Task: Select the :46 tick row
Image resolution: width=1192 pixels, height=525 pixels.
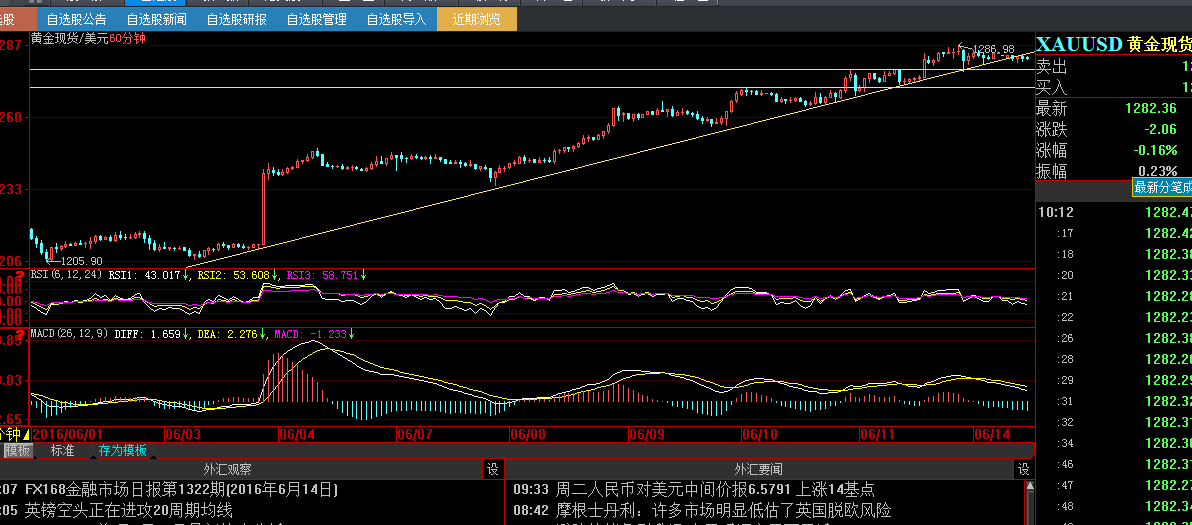Action: [x=1114, y=463]
